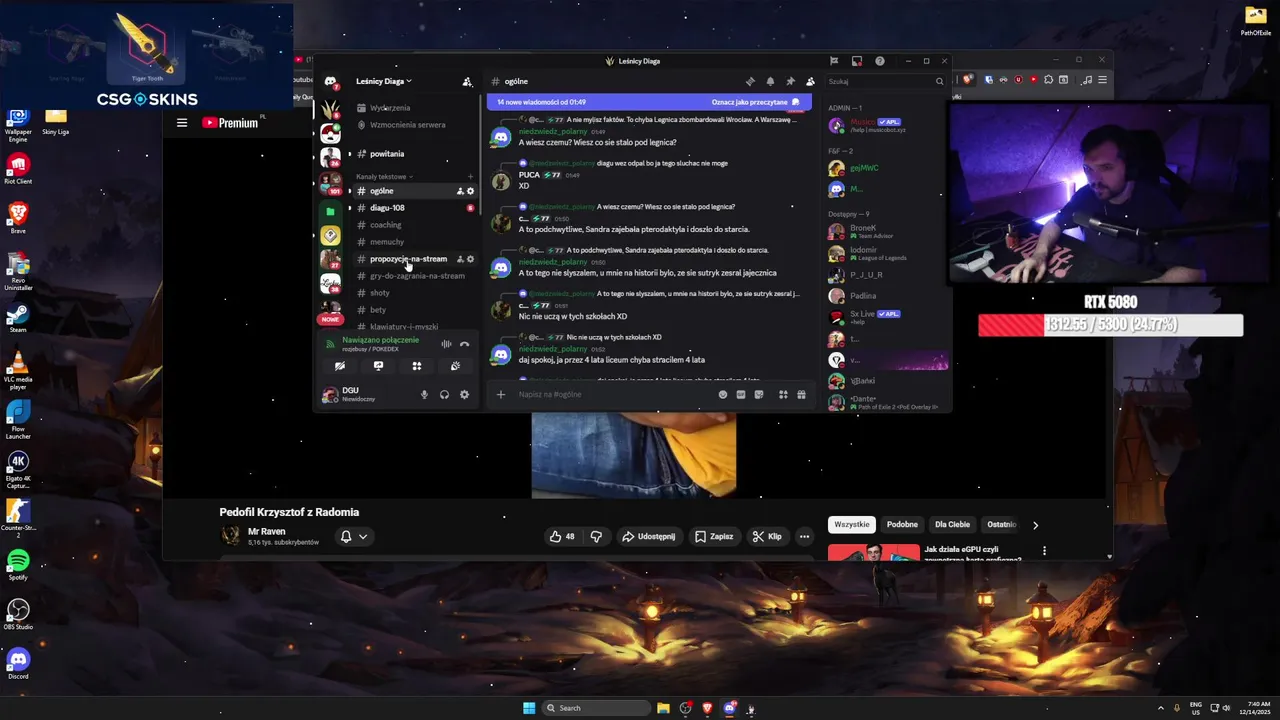The width and height of the screenshot is (1280, 720).
Task: Open server invite people icon beside Leśnicy Diaga
Action: click(466, 81)
